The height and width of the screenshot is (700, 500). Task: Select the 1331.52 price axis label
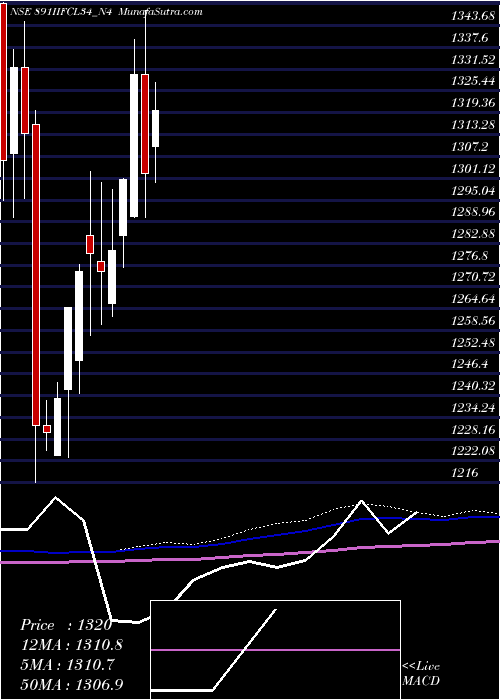(473, 60)
